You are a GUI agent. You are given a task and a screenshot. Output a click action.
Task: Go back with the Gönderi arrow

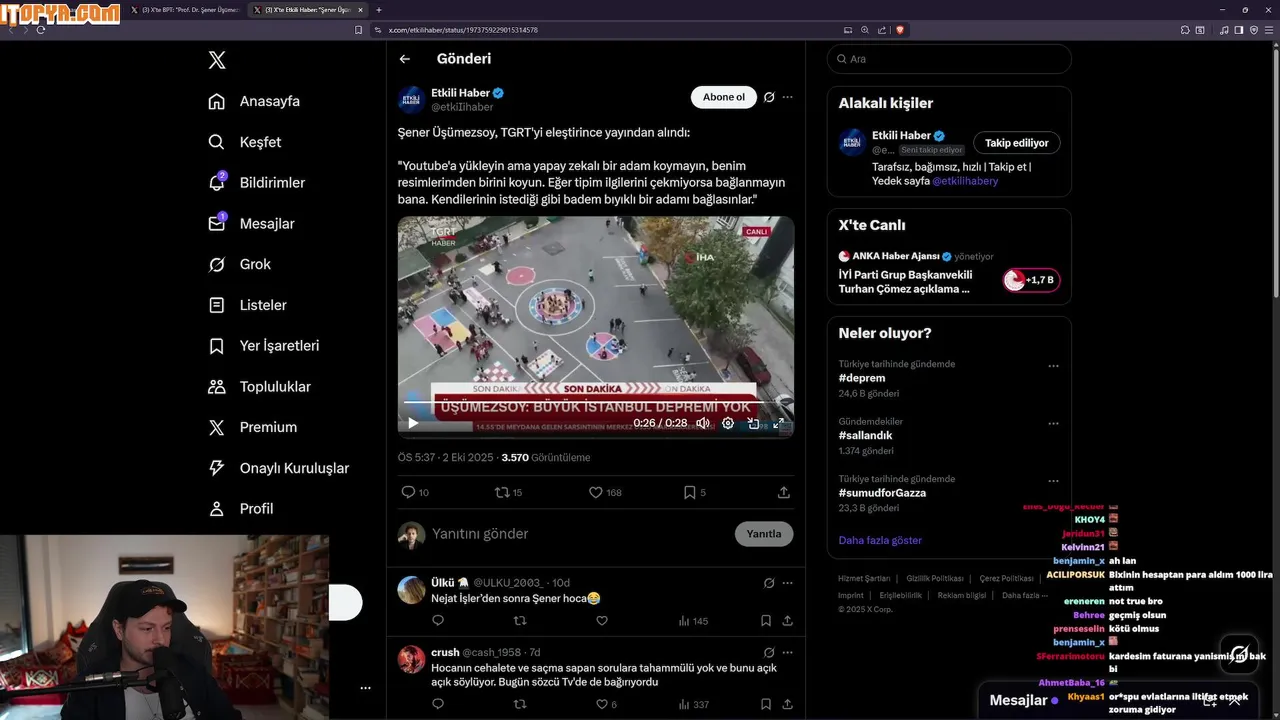click(x=404, y=59)
